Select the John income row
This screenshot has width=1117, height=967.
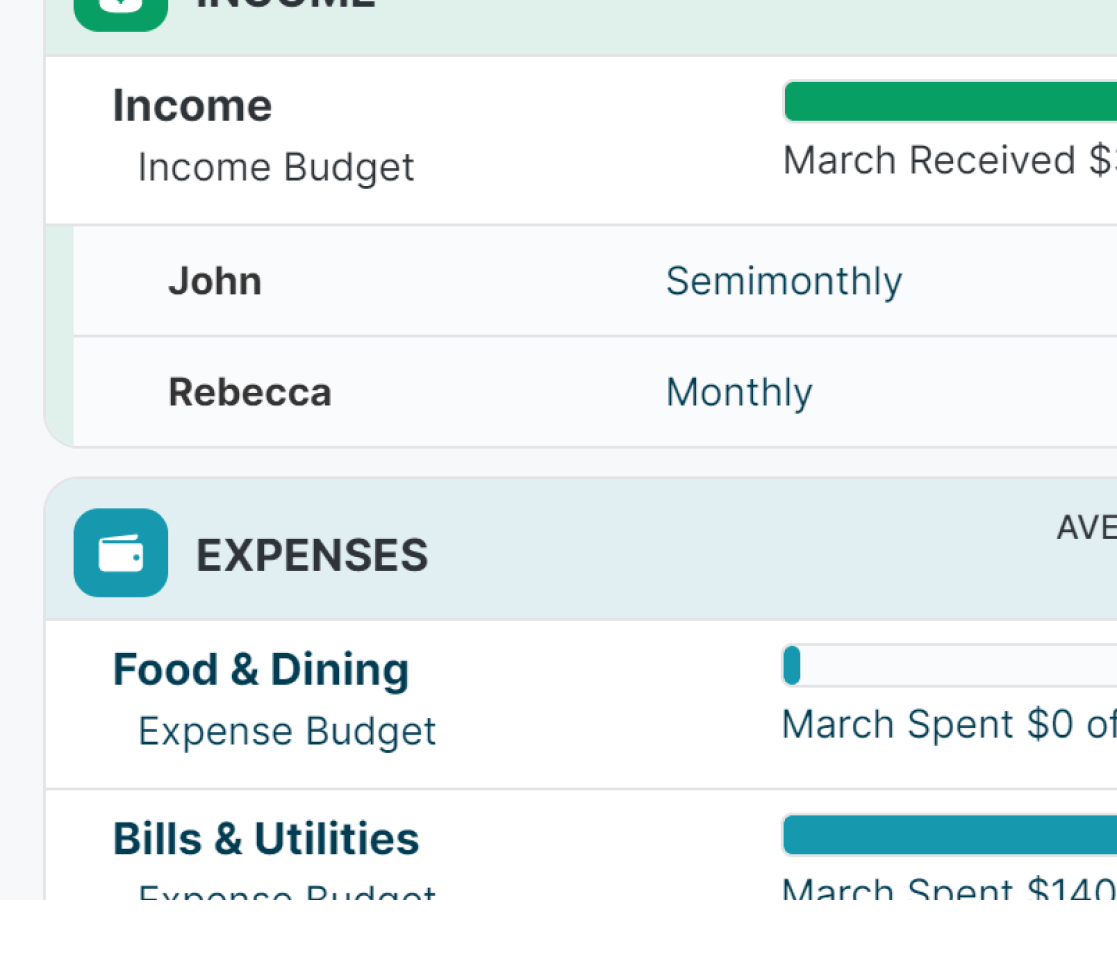coord(215,281)
